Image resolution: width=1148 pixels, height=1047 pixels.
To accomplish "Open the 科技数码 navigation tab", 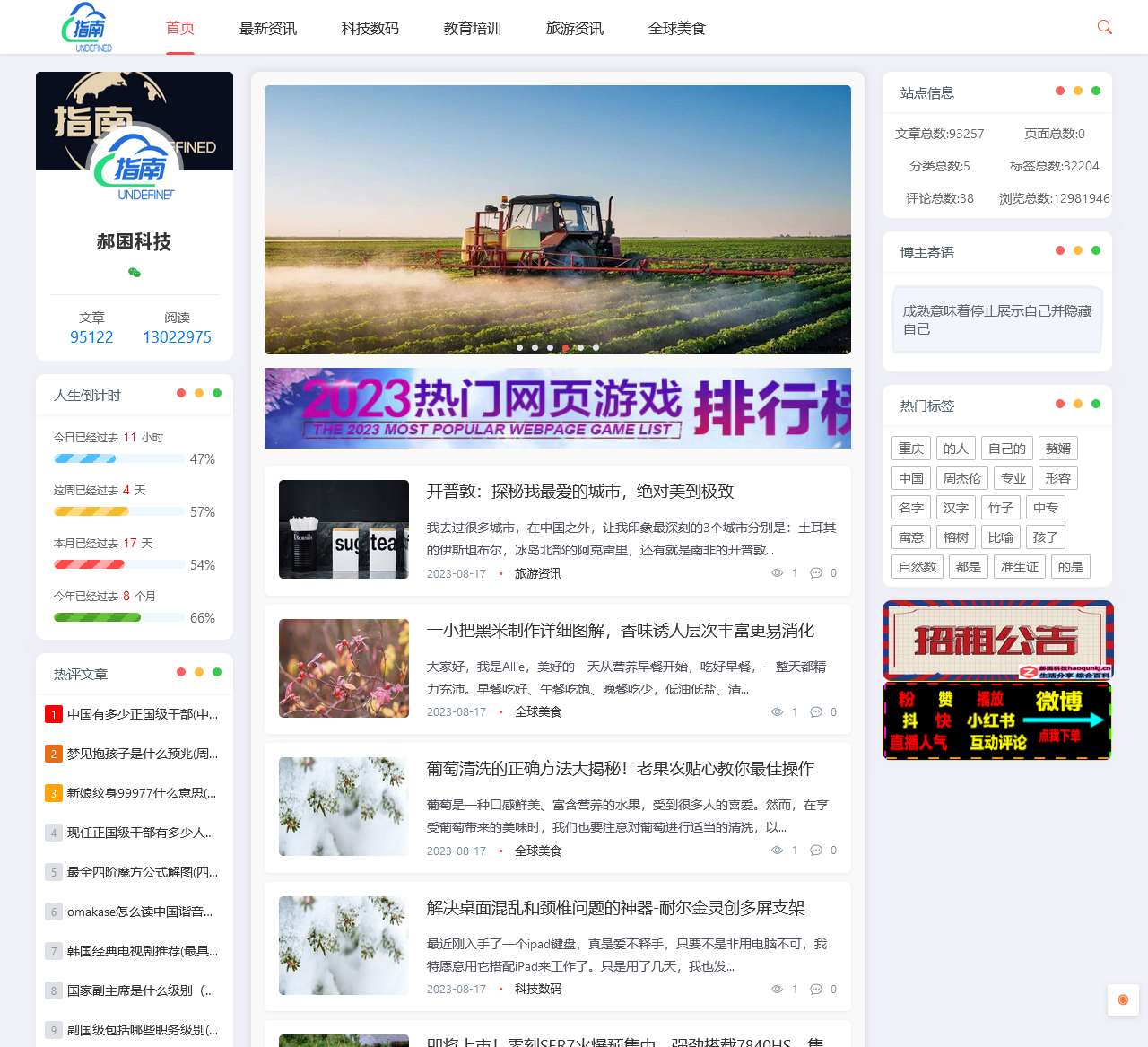I will 370,29.
